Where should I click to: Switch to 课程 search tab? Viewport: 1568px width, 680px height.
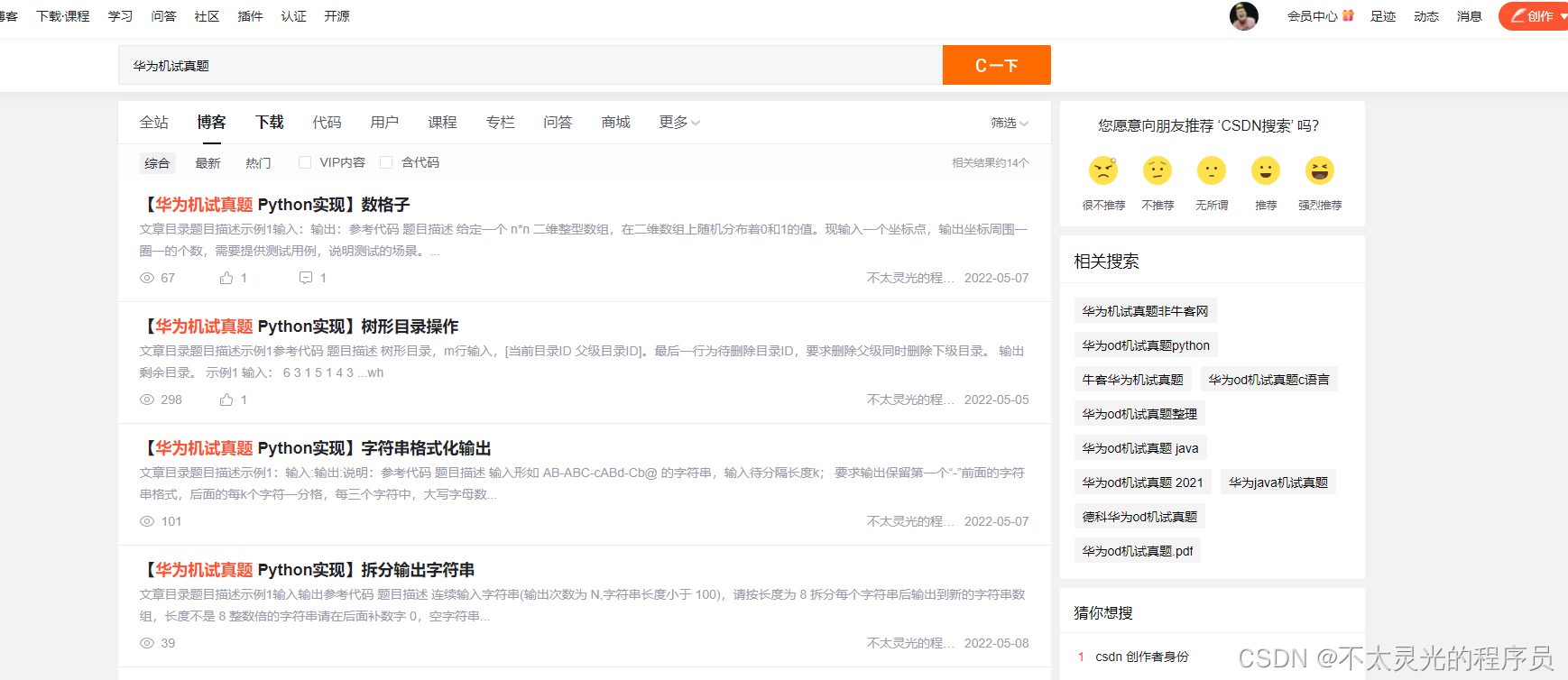443,122
